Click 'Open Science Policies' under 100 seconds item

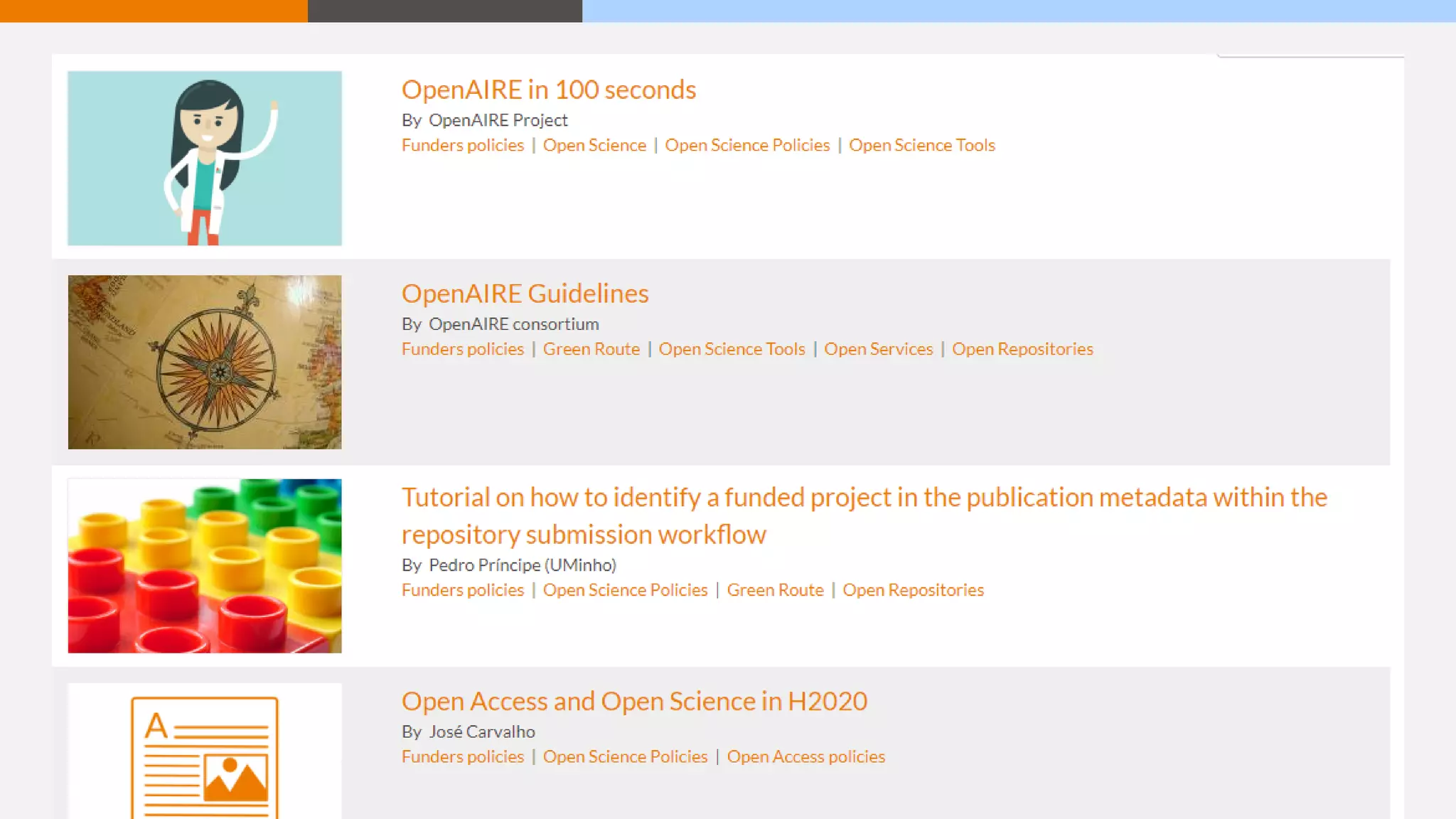747,145
